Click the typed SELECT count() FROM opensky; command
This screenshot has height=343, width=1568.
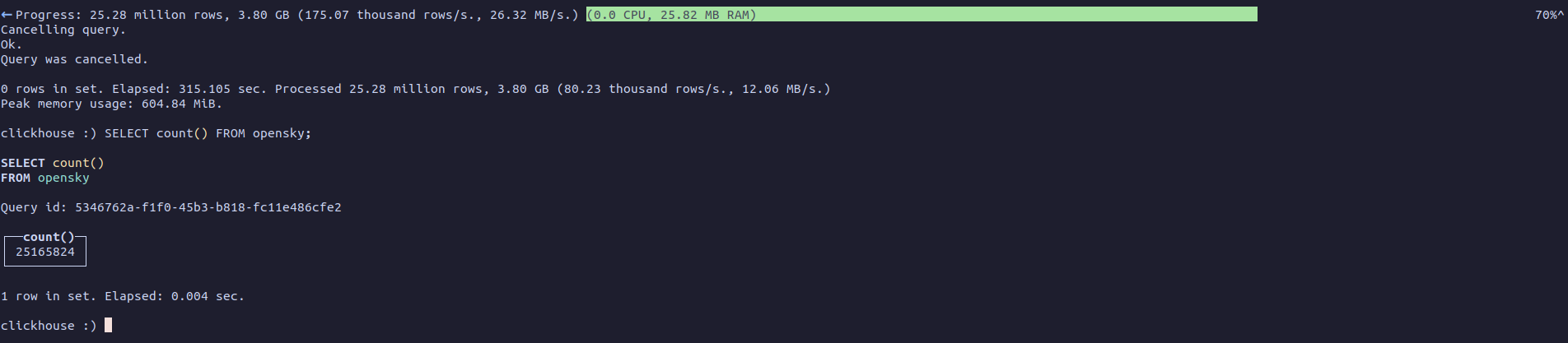pyautogui.click(x=208, y=133)
